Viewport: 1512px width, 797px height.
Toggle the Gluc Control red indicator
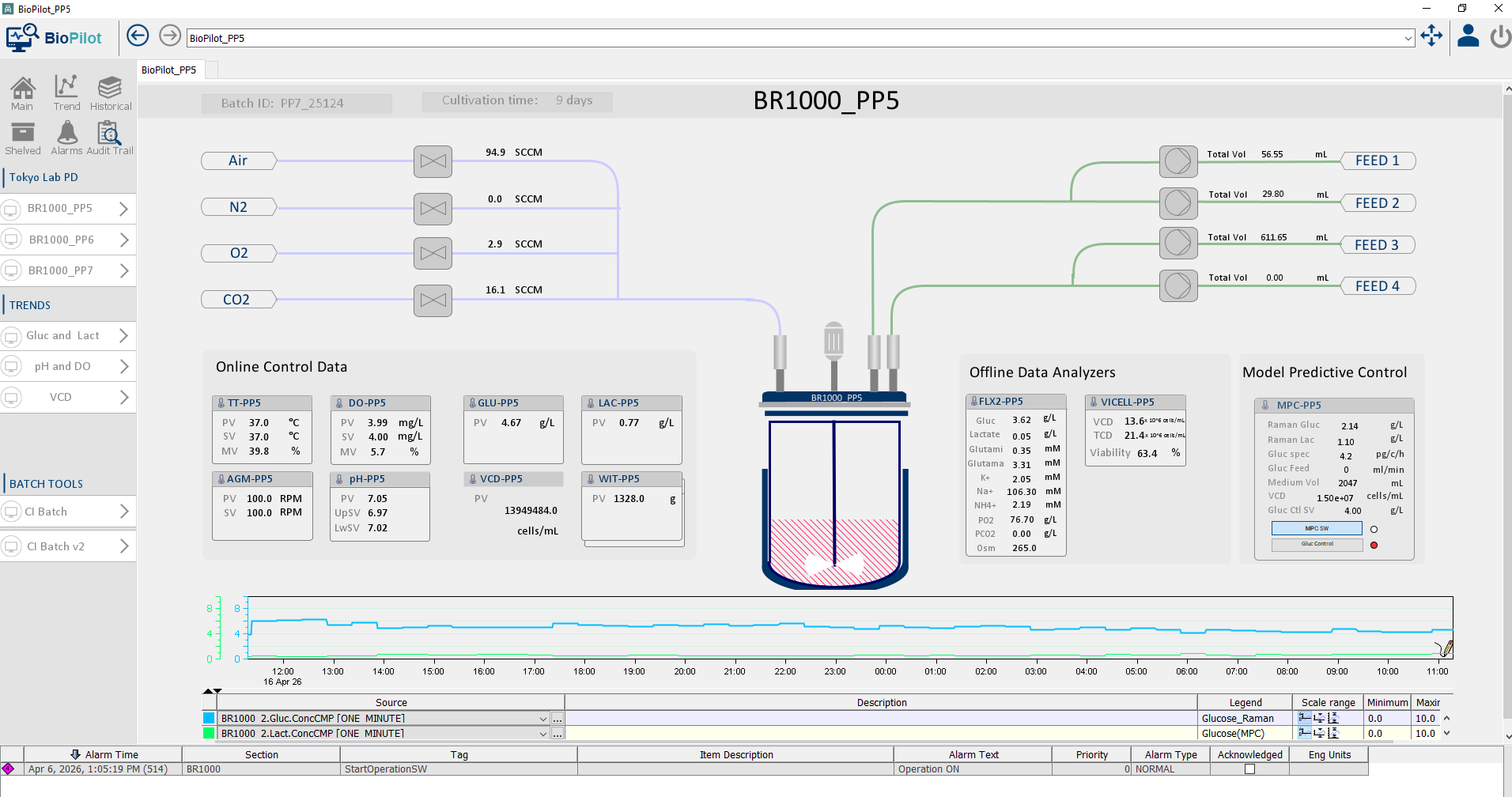pos(1374,545)
